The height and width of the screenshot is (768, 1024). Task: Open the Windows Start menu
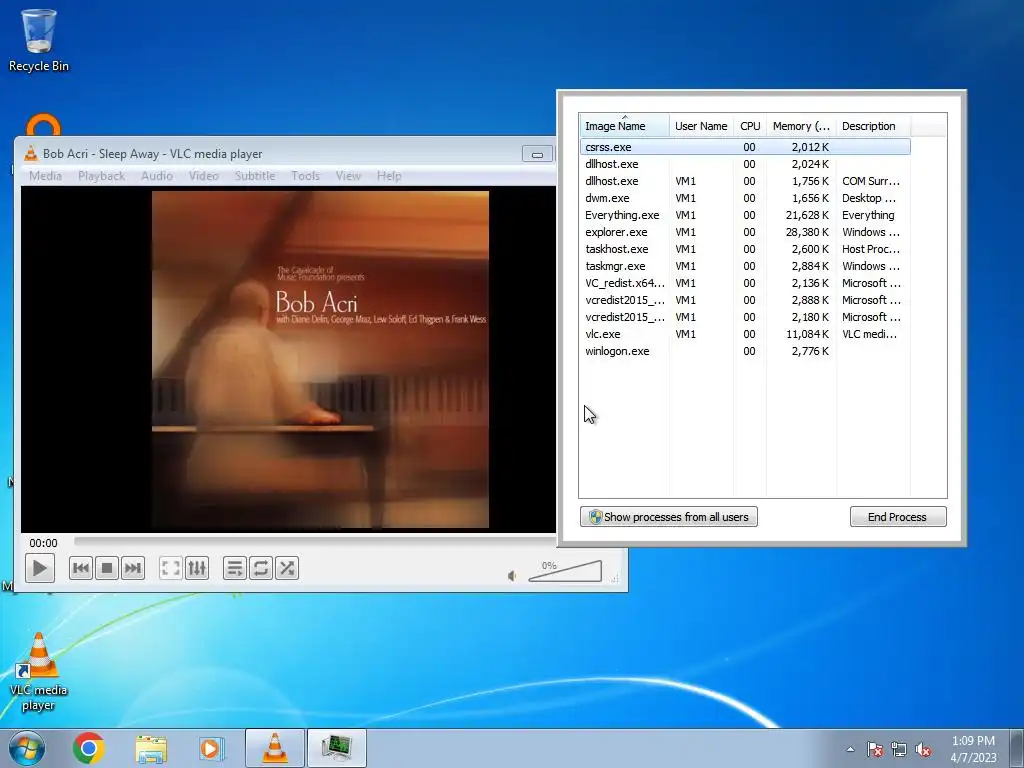[27, 748]
